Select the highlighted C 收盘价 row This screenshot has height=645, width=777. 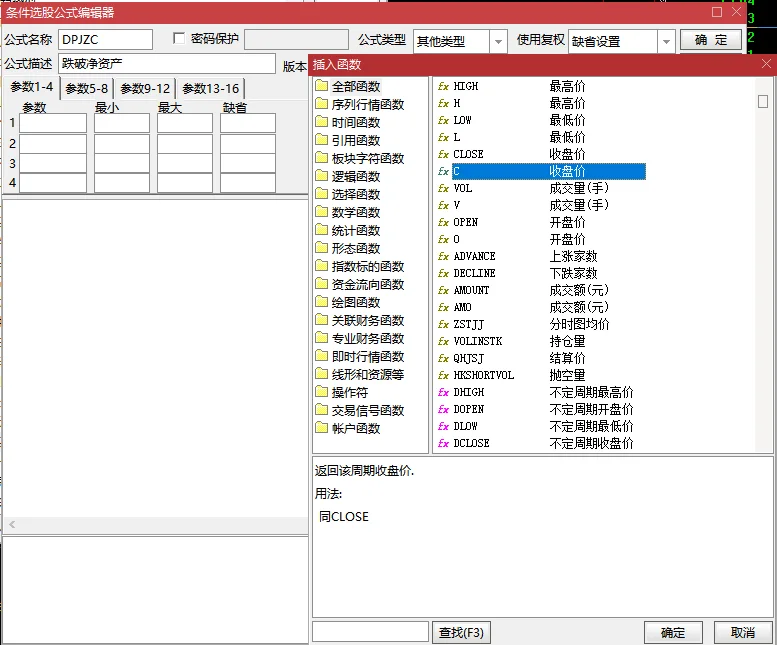549,171
